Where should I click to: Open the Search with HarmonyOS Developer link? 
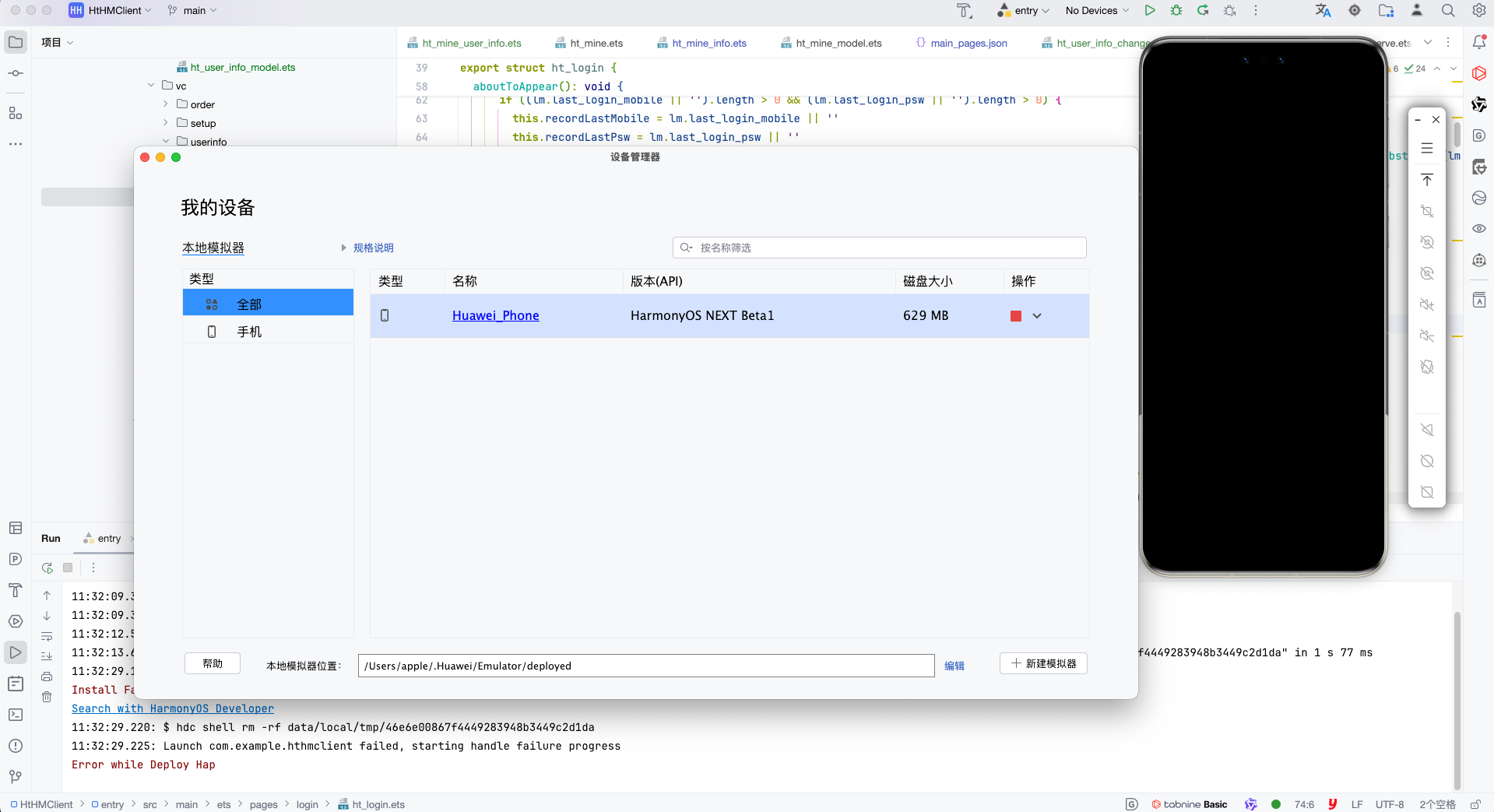[173, 708]
